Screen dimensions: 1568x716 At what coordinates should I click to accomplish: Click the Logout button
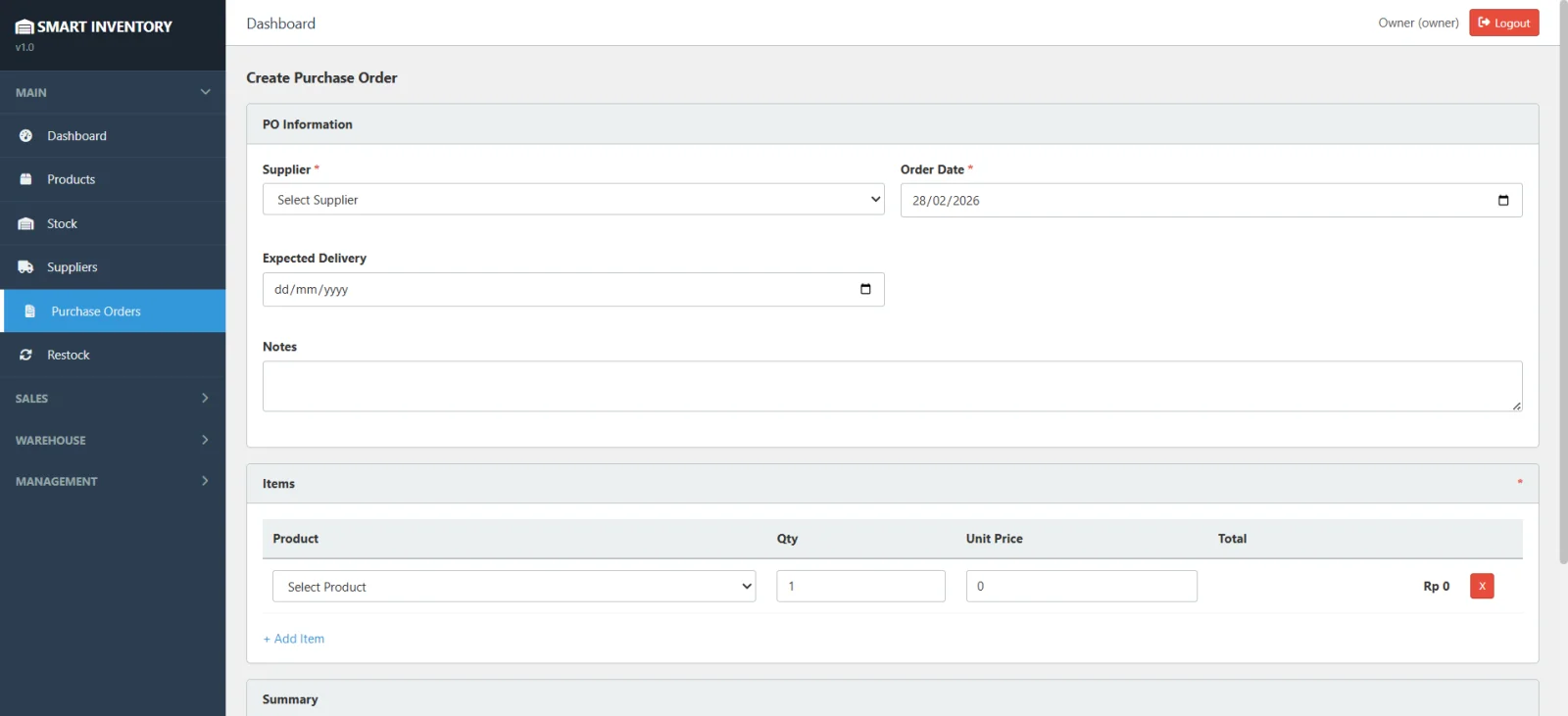[1503, 23]
